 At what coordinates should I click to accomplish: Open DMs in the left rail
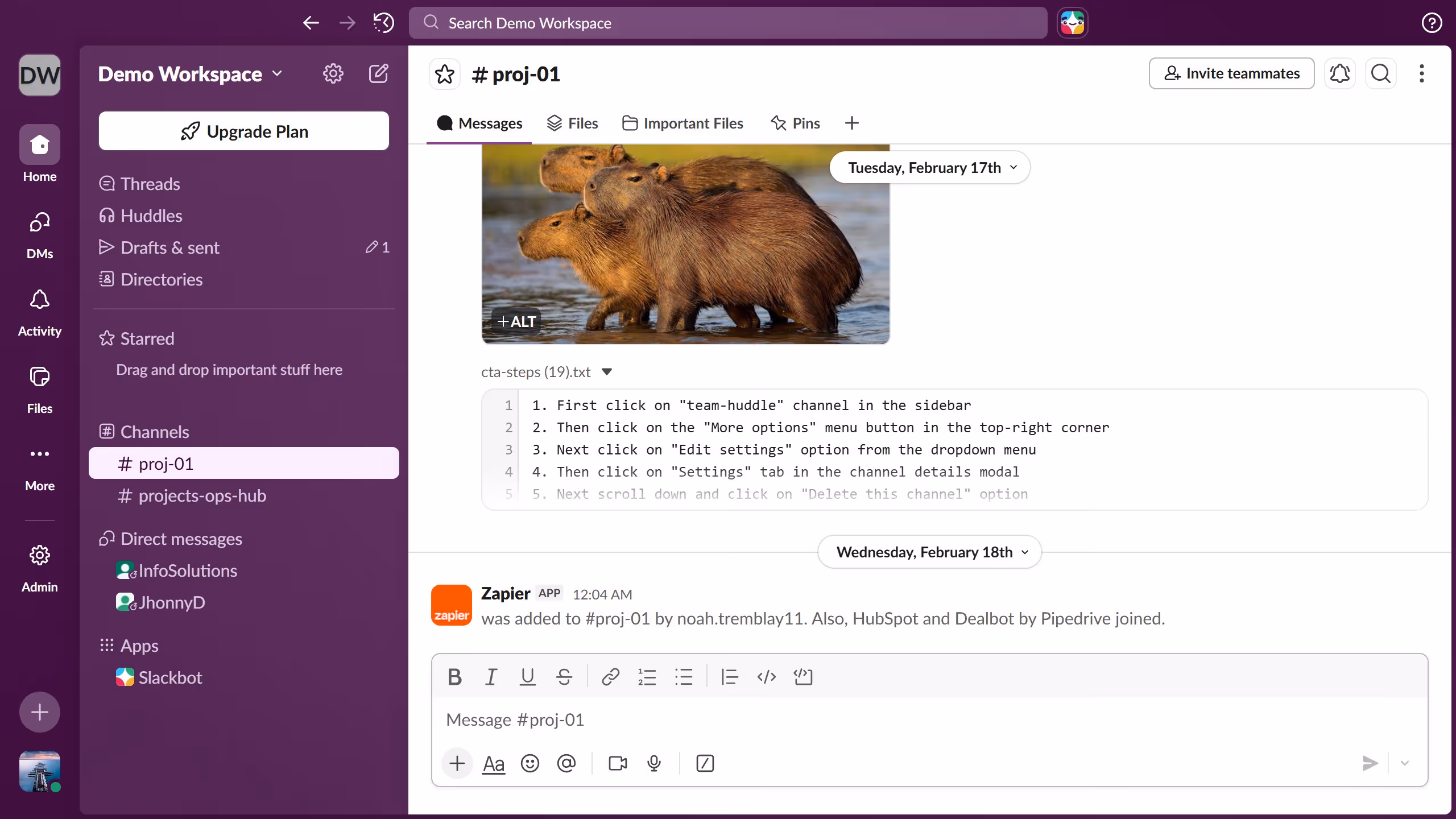(40, 234)
